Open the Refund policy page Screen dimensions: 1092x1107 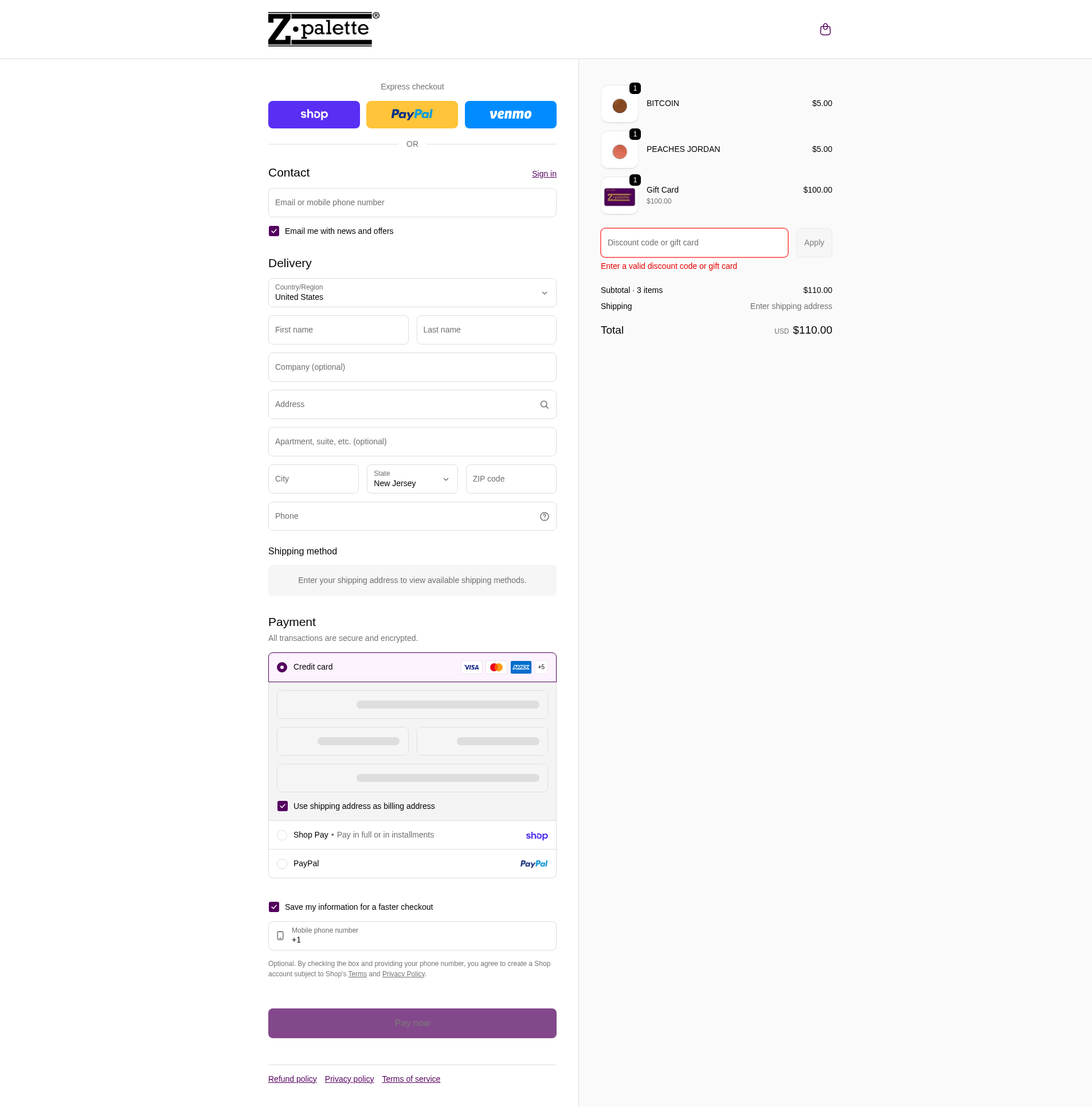[292, 1078]
